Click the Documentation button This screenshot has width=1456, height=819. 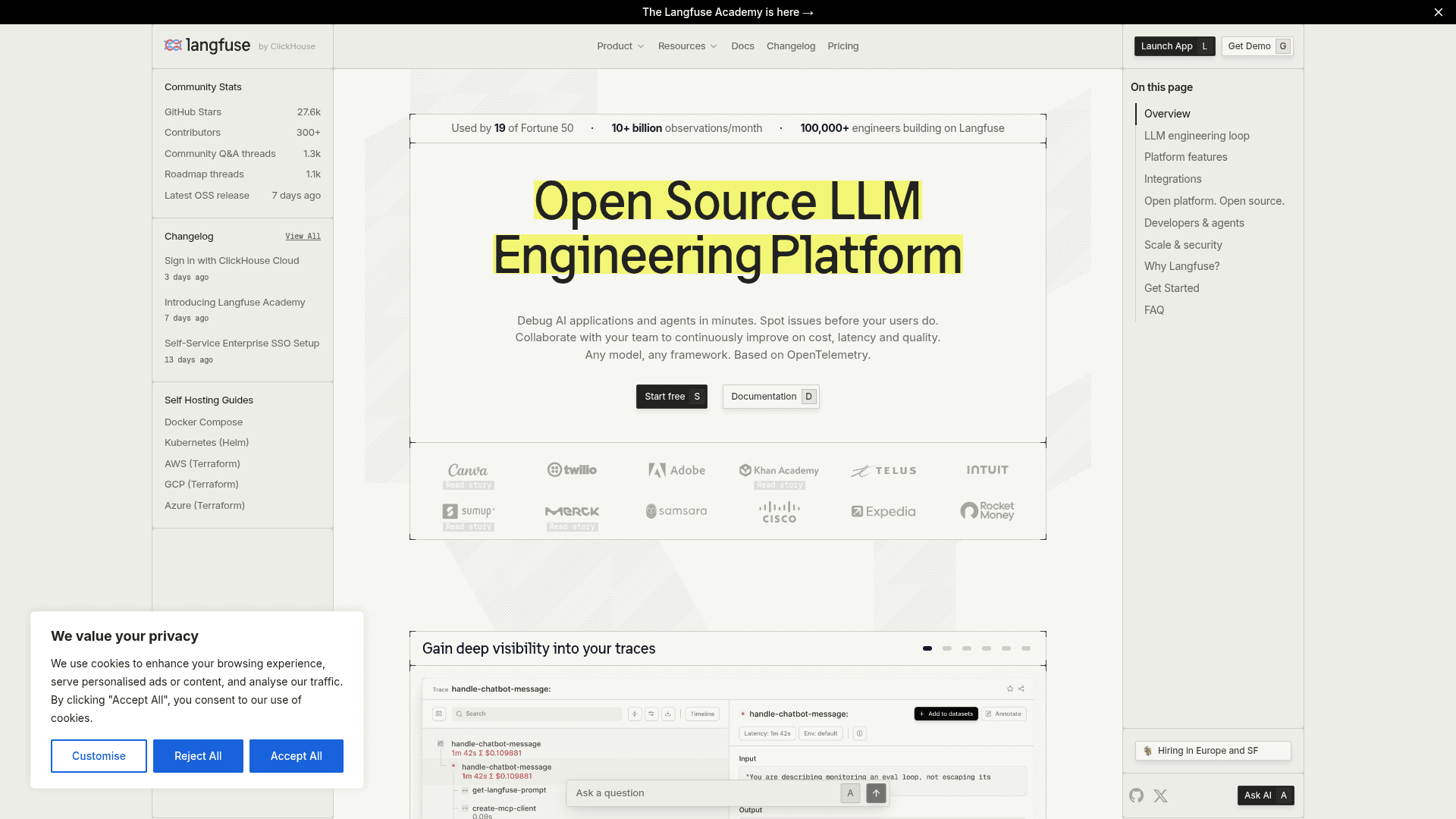[x=771, y=397]
